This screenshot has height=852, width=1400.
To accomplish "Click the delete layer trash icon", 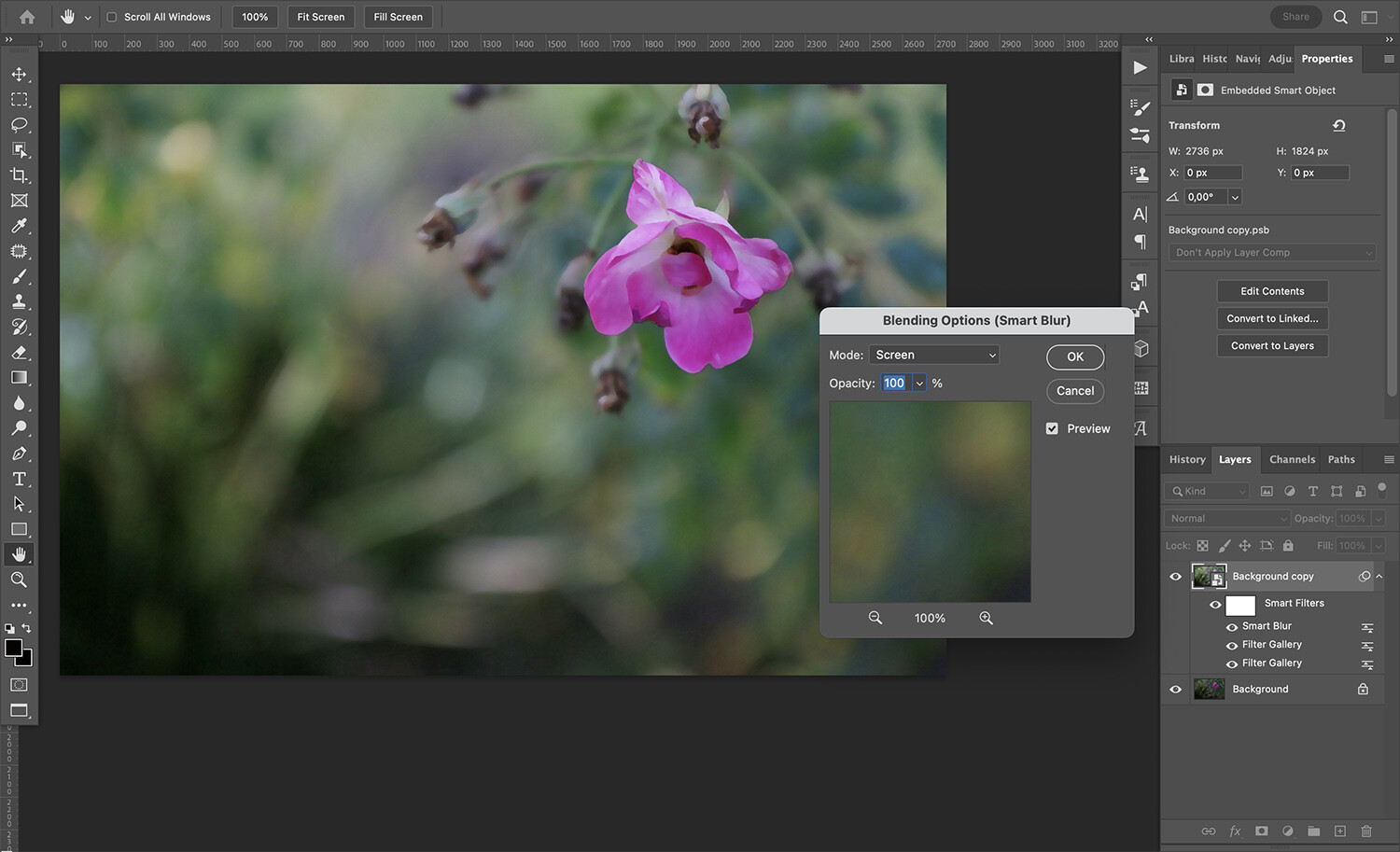I will [x=1365, y=831].
